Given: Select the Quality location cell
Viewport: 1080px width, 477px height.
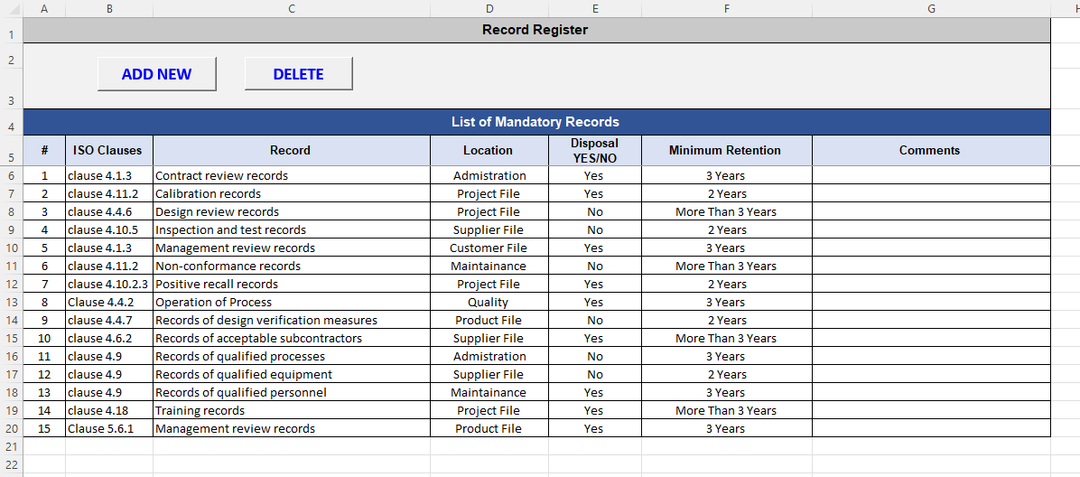Looking at the screenshot, I should pyautogui.click(x=488, y=302).
